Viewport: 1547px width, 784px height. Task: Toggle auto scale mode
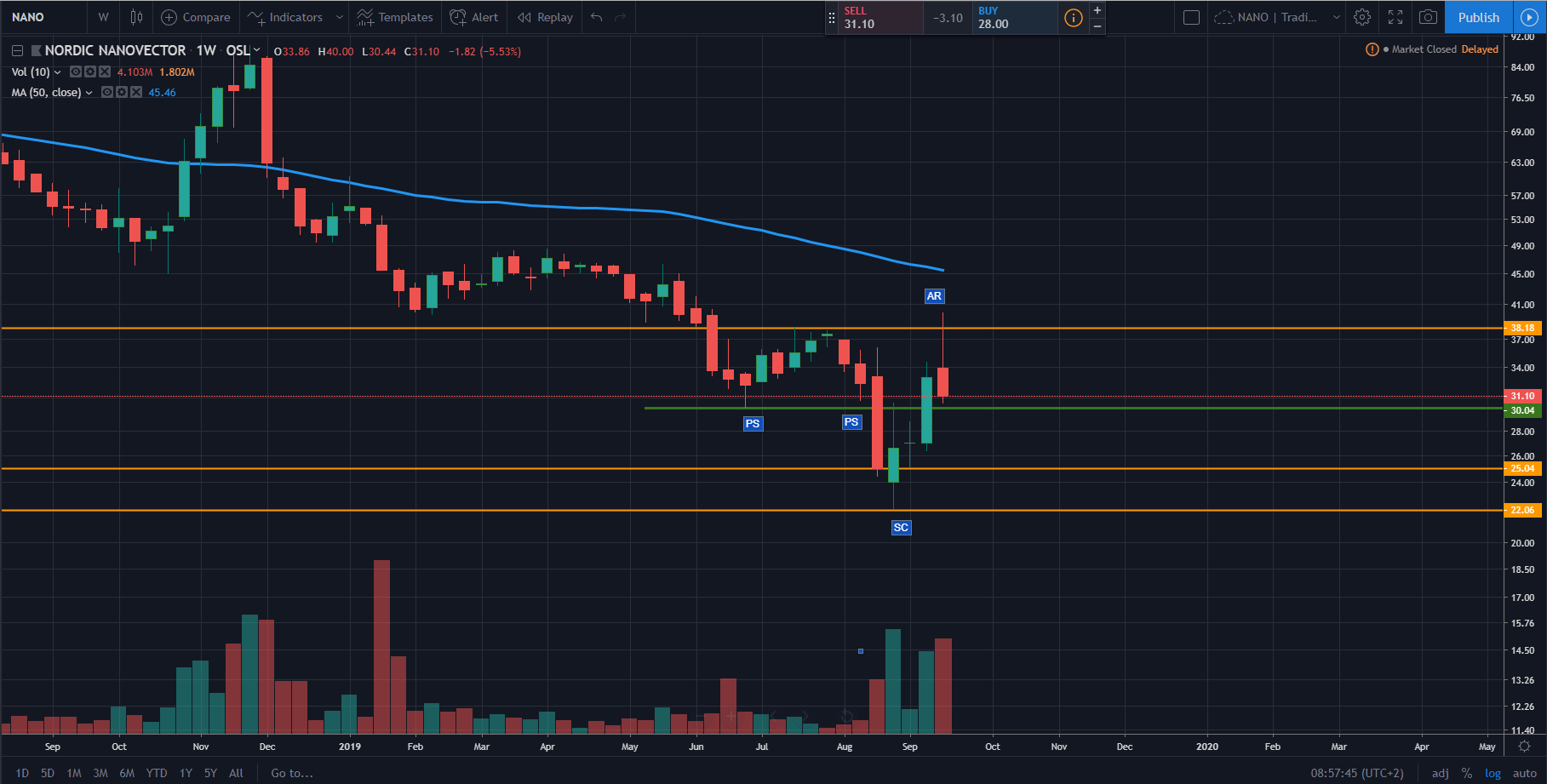(1524, 773)
